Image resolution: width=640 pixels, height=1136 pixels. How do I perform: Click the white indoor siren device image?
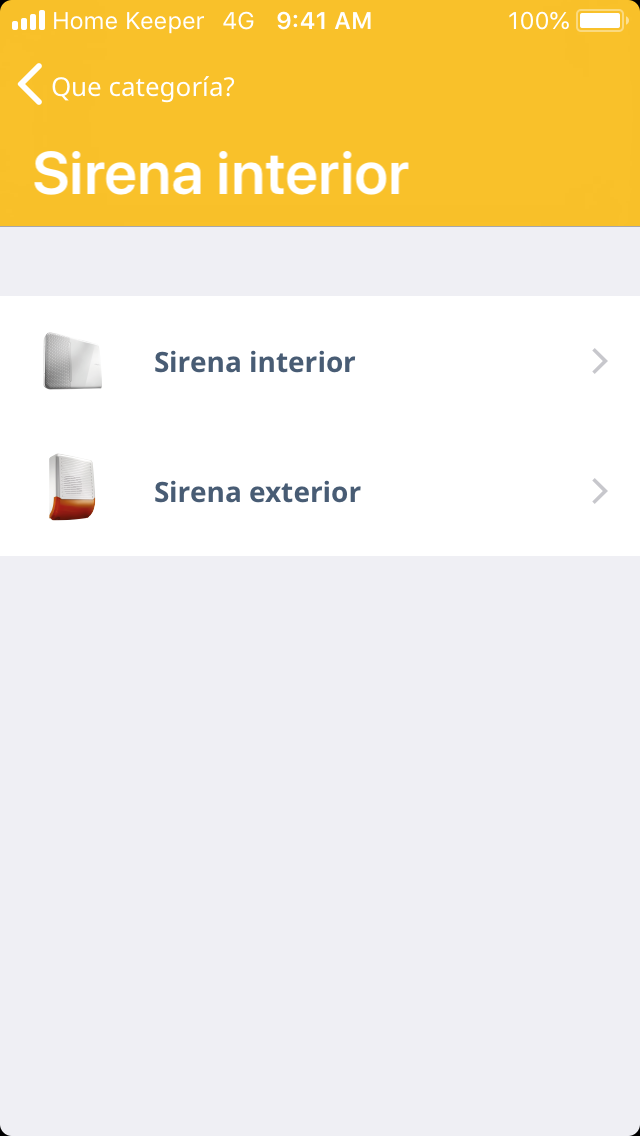click(x=73, y=361)
